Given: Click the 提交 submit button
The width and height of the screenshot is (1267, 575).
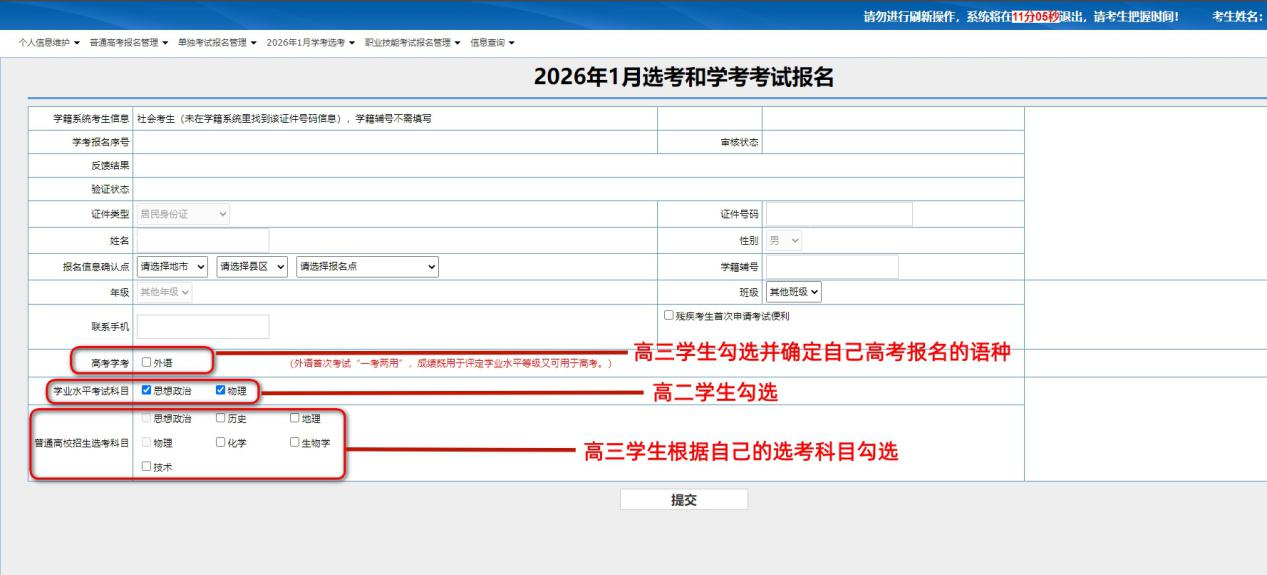Looking at the screenshot, I should (x=683, y=500).
